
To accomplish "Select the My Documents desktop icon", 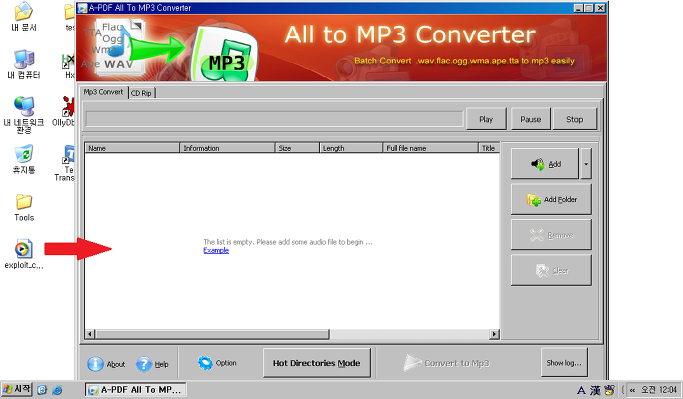I will click(24, 17).
